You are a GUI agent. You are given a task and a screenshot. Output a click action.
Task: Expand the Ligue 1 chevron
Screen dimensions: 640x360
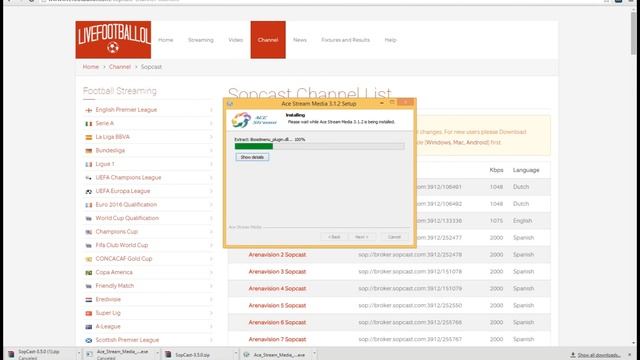211,164
